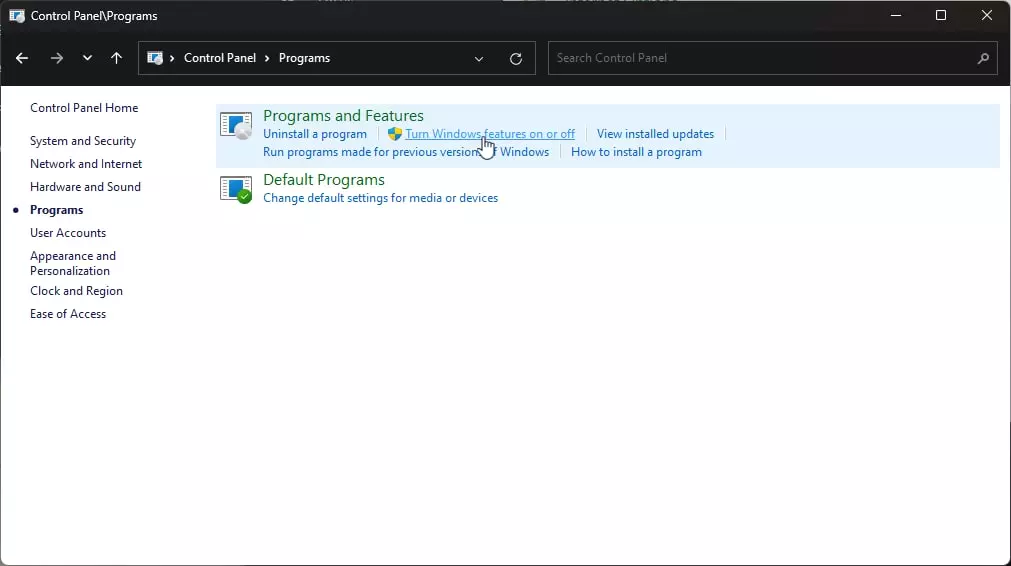Click How to install a program
The width and height of the screenshot is (1011, 566).
click(x=636, y=152)
